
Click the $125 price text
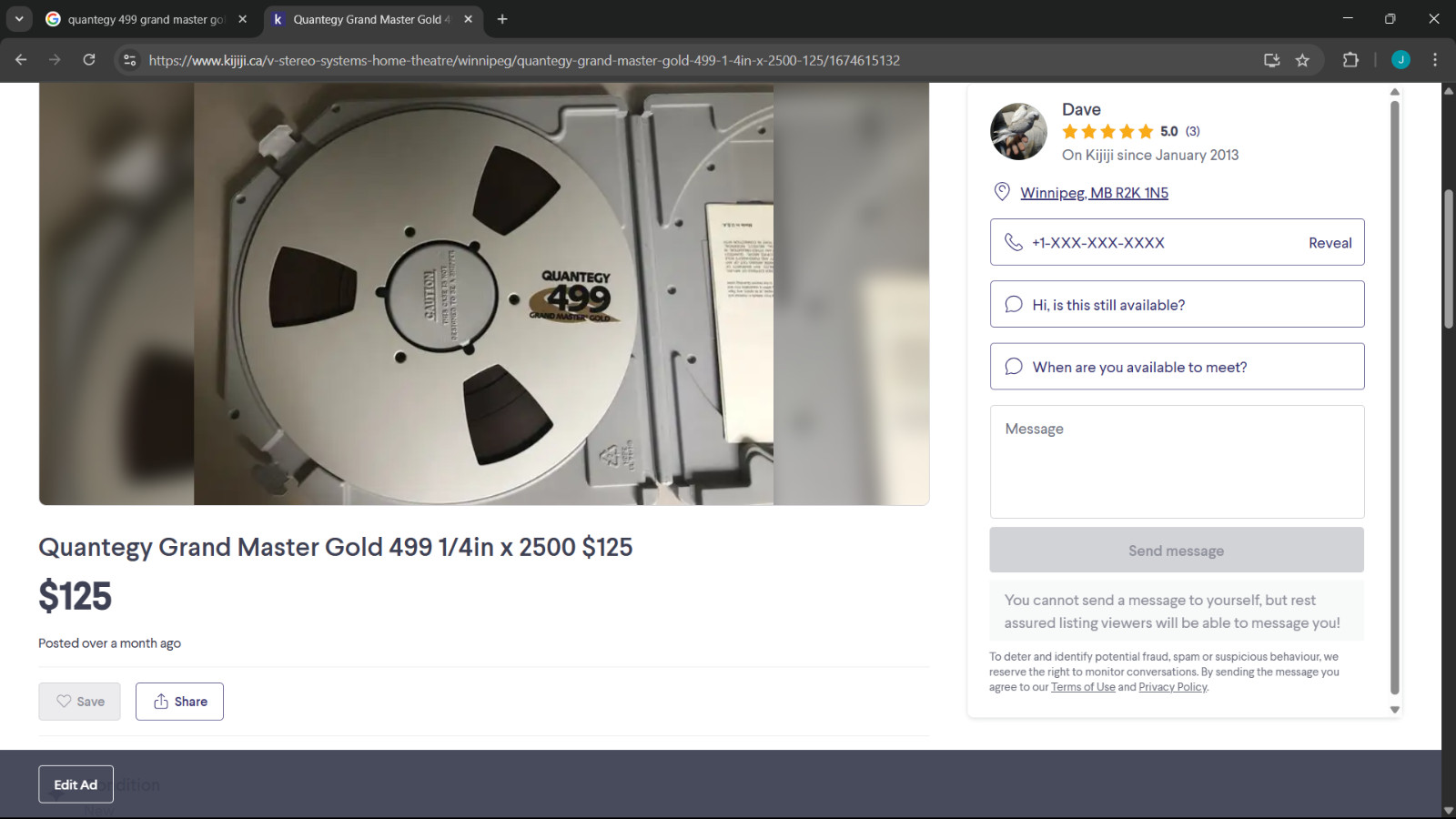pyautogui.click(x=75, y=597)
